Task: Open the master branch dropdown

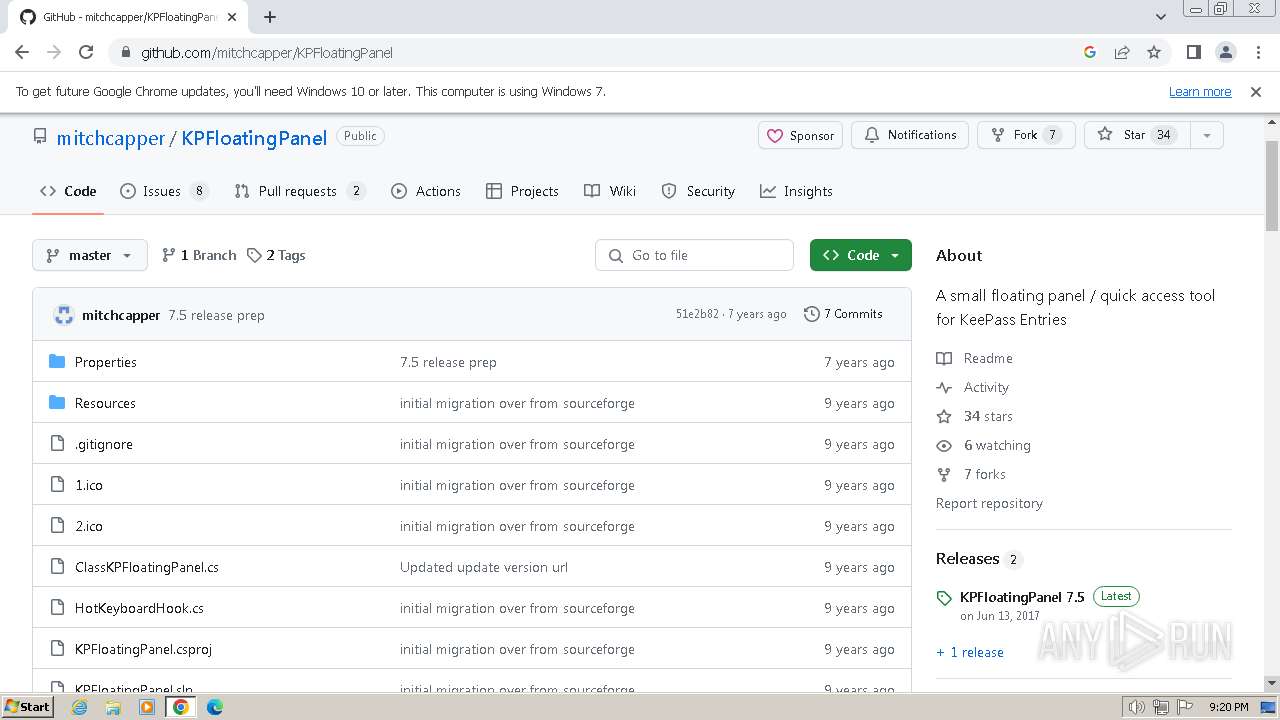Action: click(x=90, y=255)
